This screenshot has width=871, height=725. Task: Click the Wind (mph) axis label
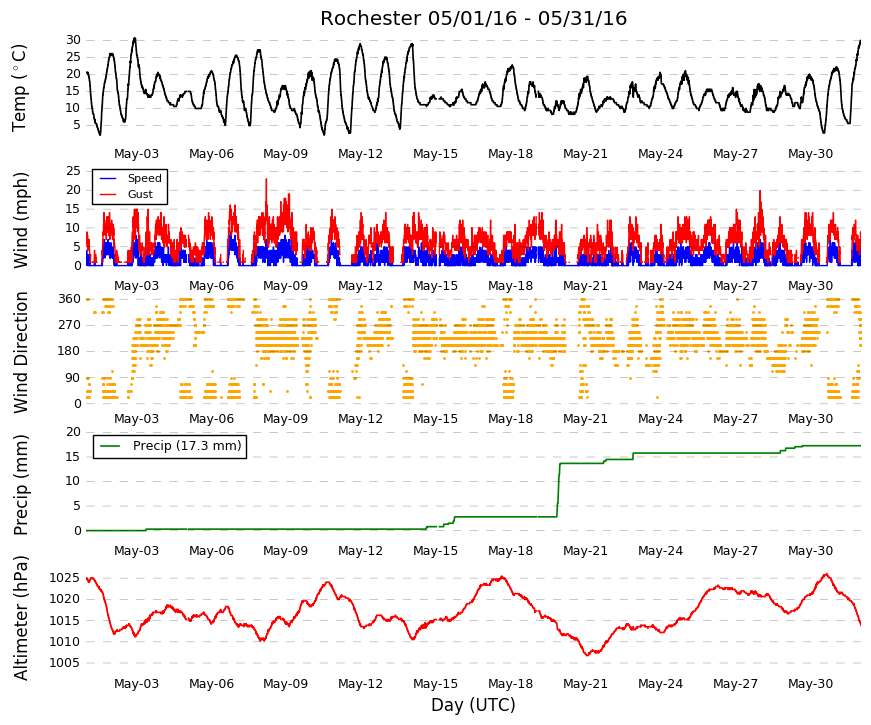[20, 221]
